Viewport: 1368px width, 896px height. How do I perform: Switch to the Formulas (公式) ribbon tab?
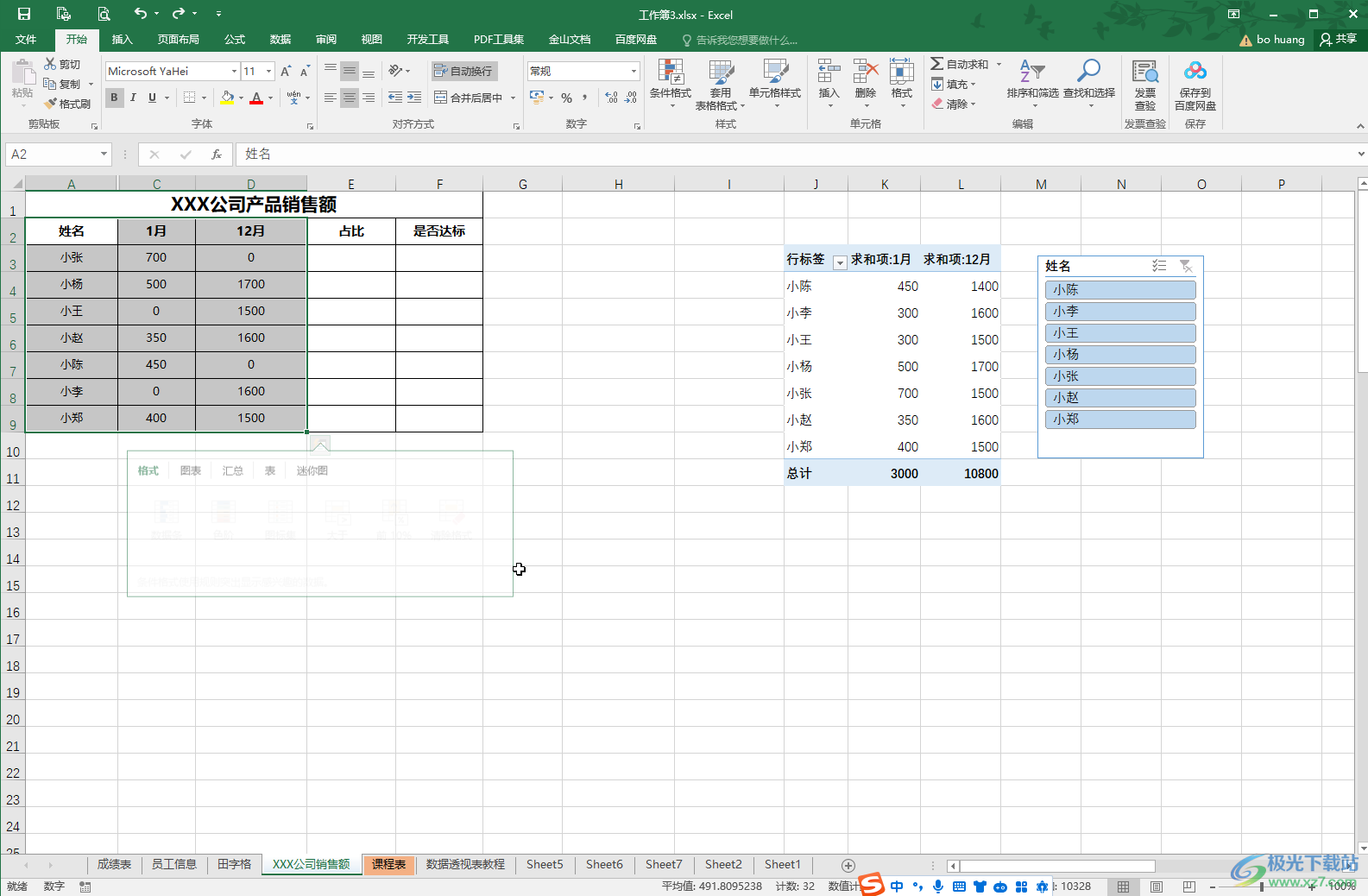pos(235,40)
